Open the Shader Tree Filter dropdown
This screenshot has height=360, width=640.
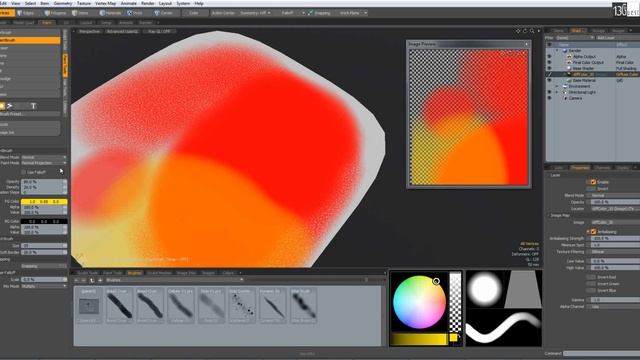[x=576, y=38]
